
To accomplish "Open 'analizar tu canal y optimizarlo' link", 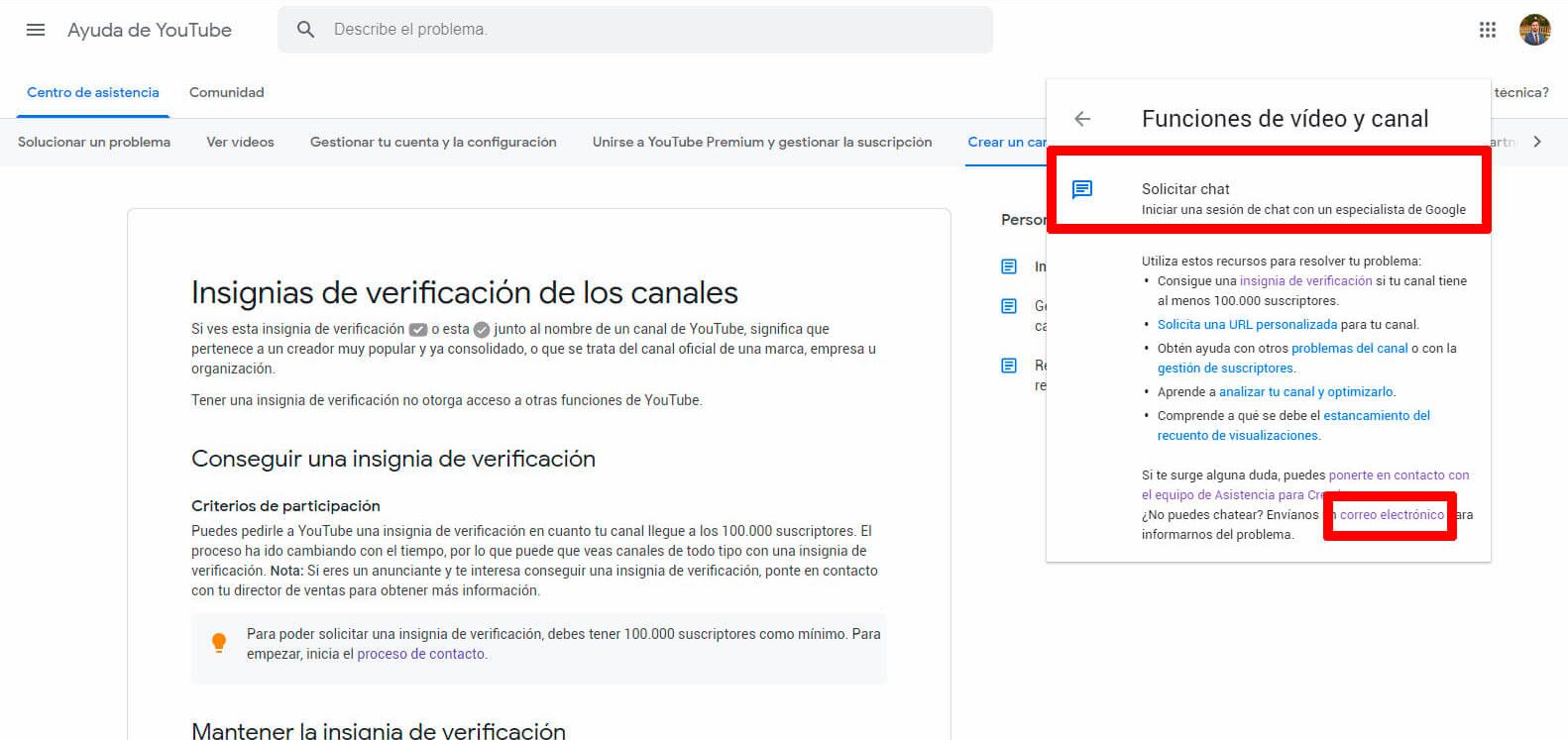I will (x=1306, y=391).
